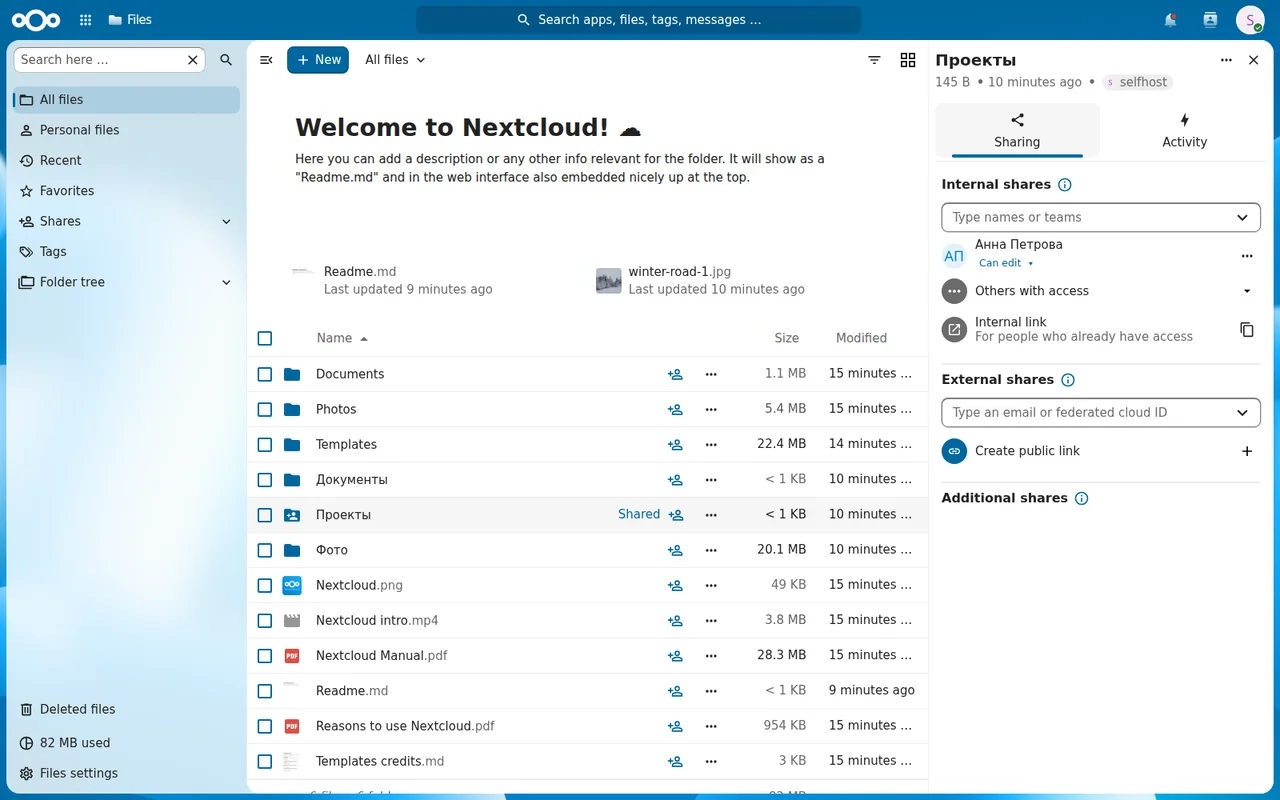Open the app menu grid icon
This screenshot has height=800, width=1280.
[86, 20]
